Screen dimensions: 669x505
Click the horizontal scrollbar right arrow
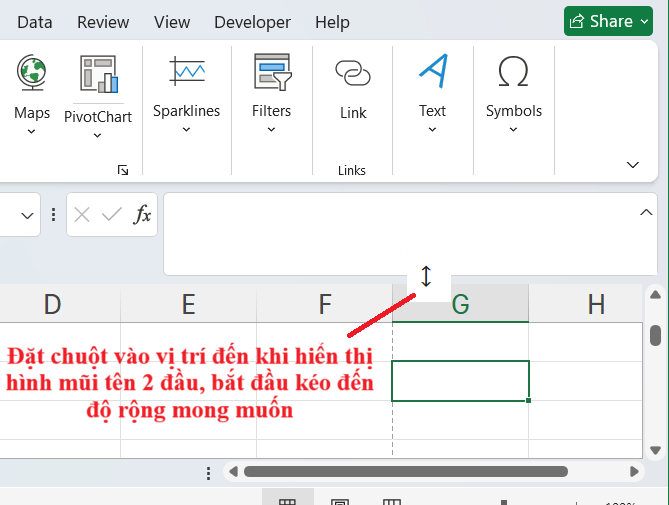634,471
